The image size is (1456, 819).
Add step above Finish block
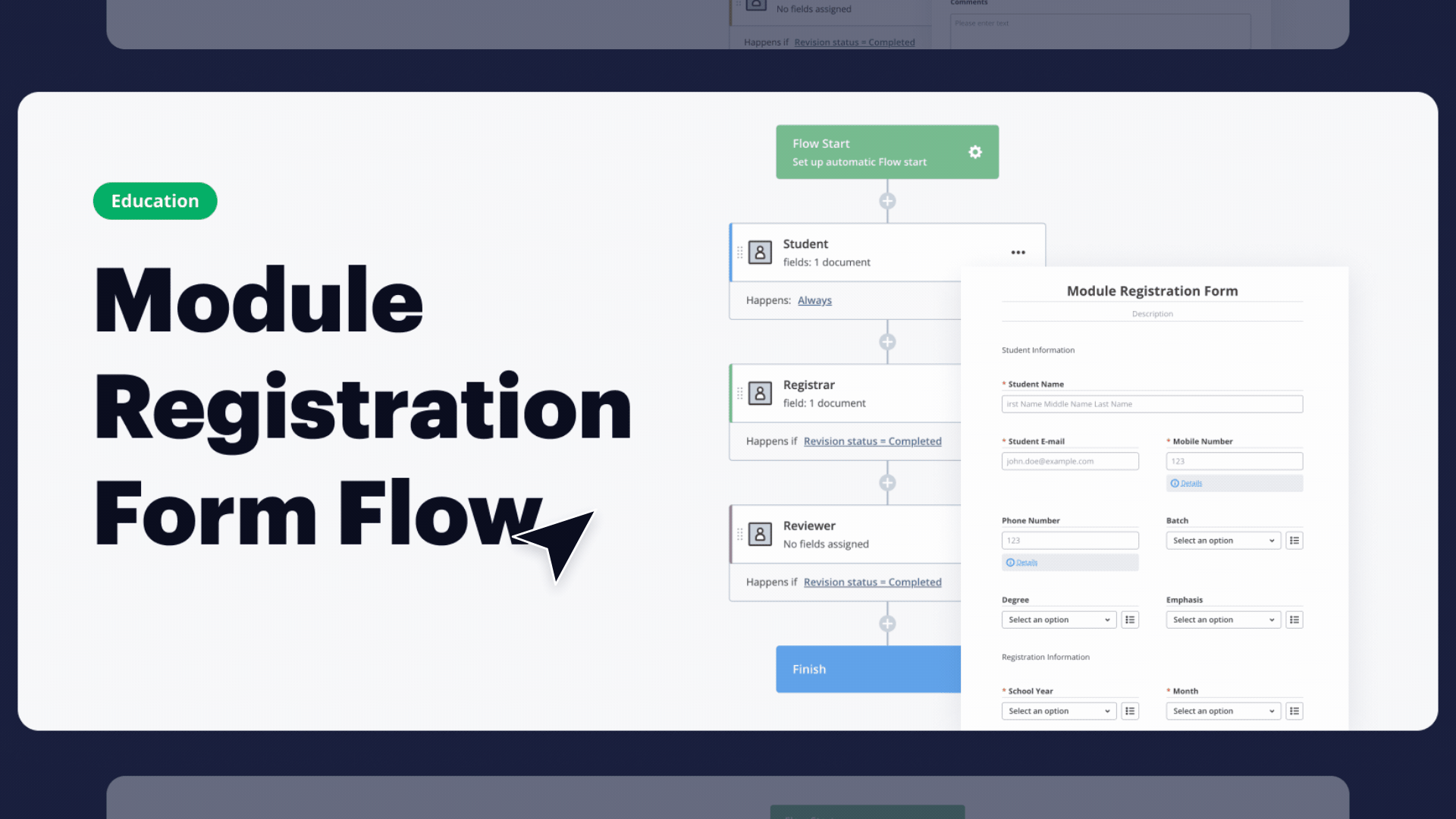[887, 623]
